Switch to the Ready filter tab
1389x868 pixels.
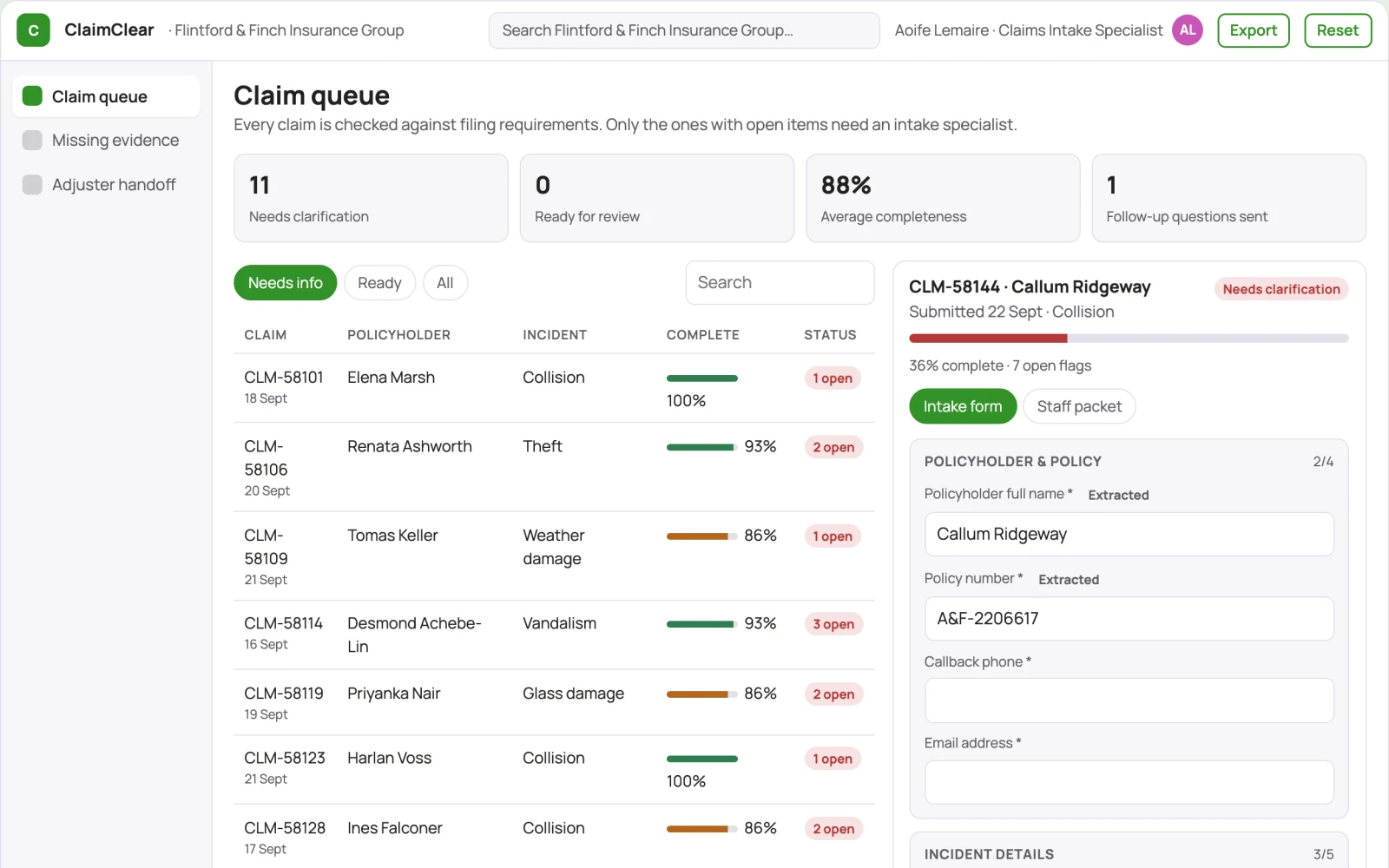pyautogui.click(x=379, y=283)
